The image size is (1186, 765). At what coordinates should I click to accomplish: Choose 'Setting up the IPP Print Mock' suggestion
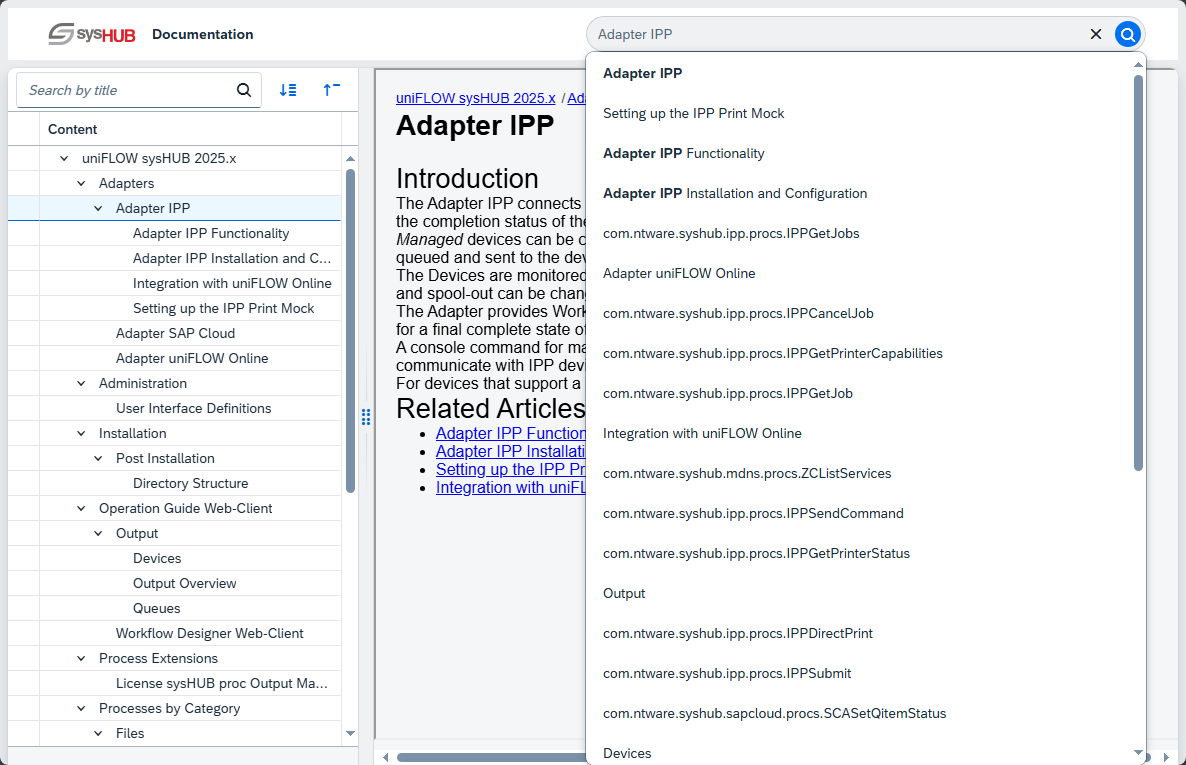(x=860, y=114)
